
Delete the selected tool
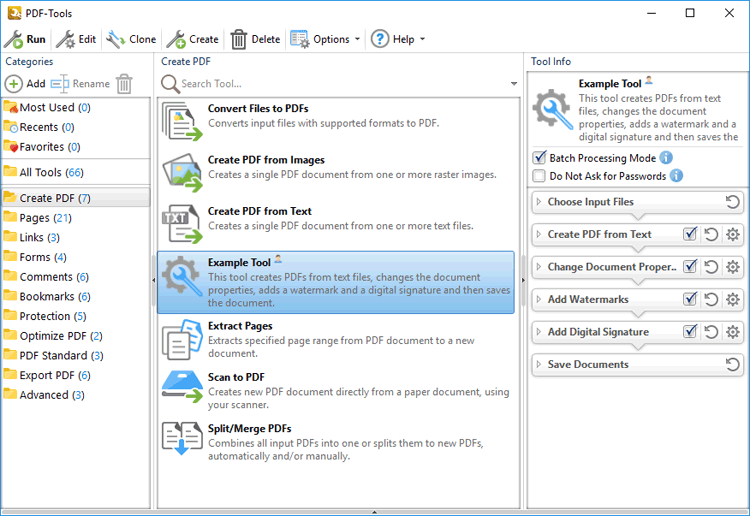pyautogui.click(x=255, y=39)
